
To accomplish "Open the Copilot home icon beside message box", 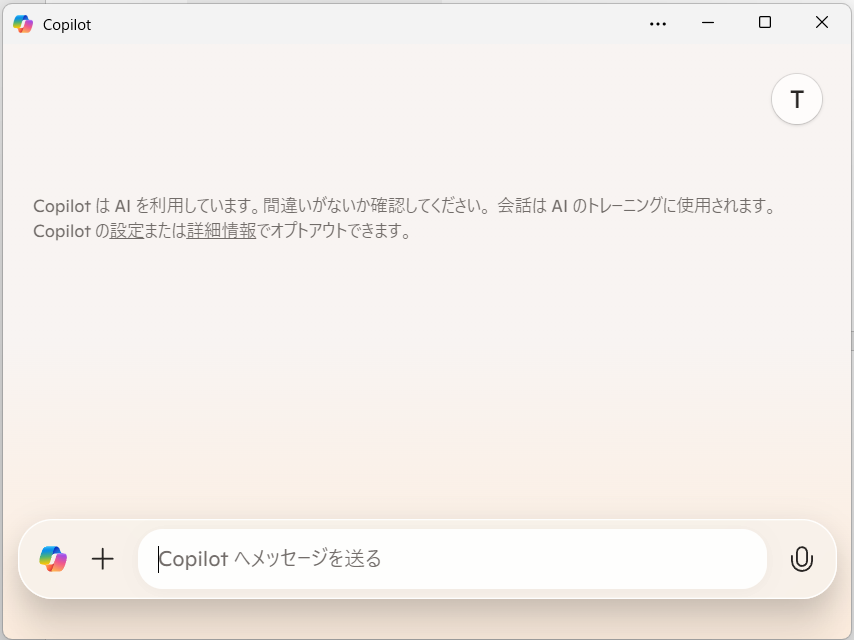I will 53,559.
